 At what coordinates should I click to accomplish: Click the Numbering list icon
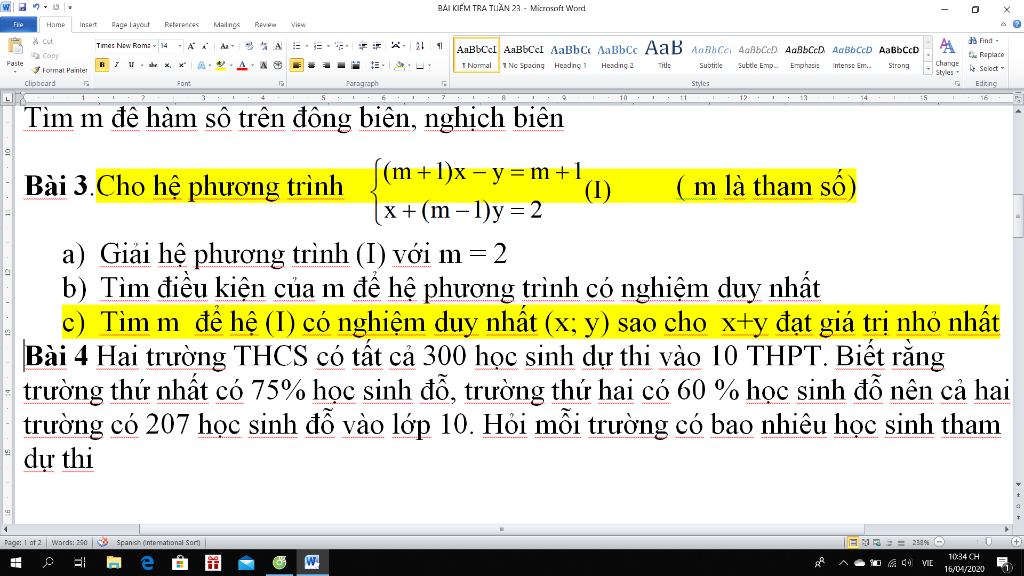point(318,46)
